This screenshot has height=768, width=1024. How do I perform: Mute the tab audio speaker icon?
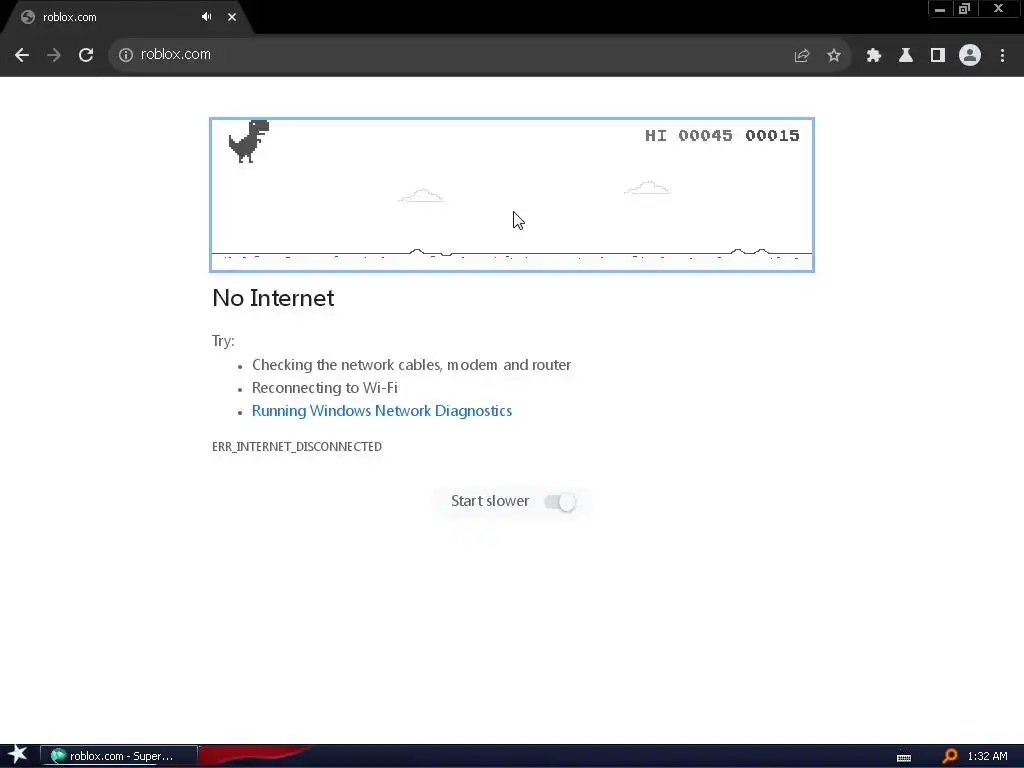point(206,17)
